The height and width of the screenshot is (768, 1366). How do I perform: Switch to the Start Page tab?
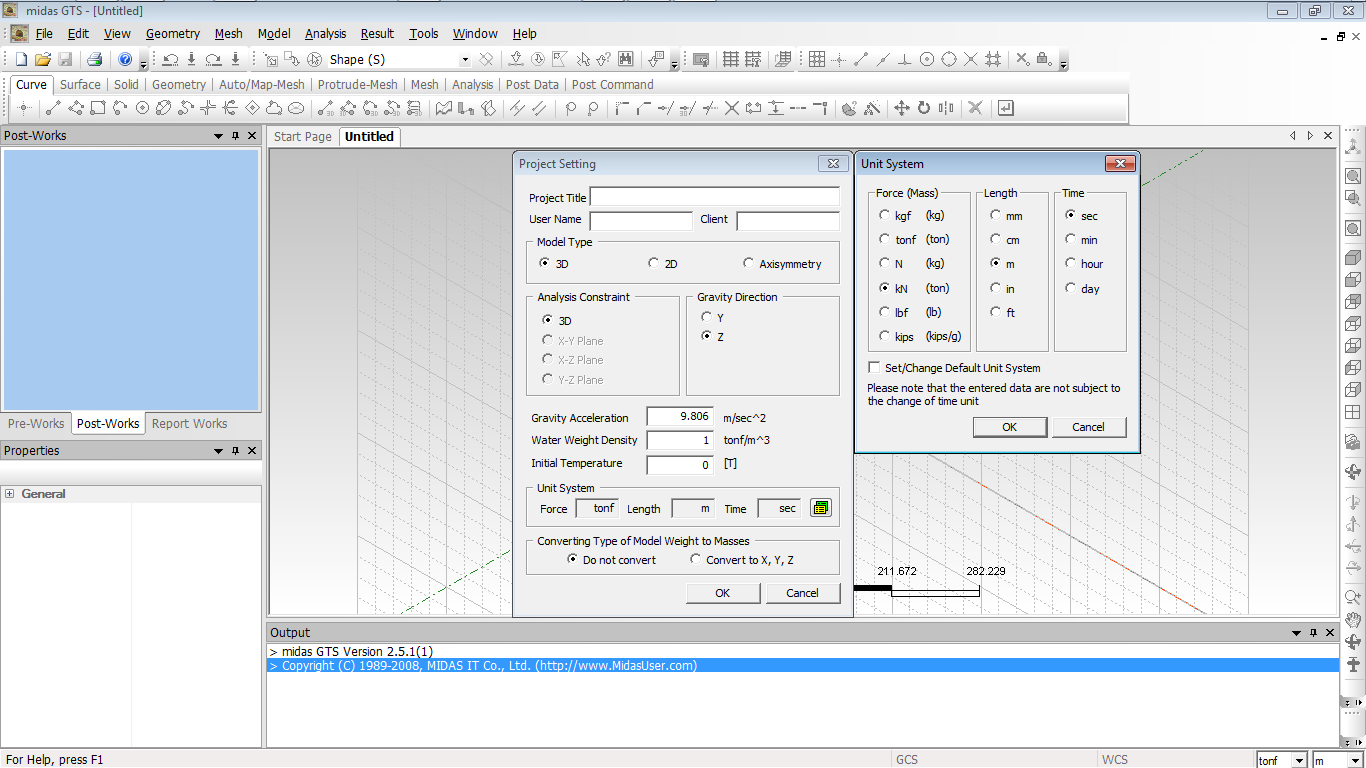[303, 137]
